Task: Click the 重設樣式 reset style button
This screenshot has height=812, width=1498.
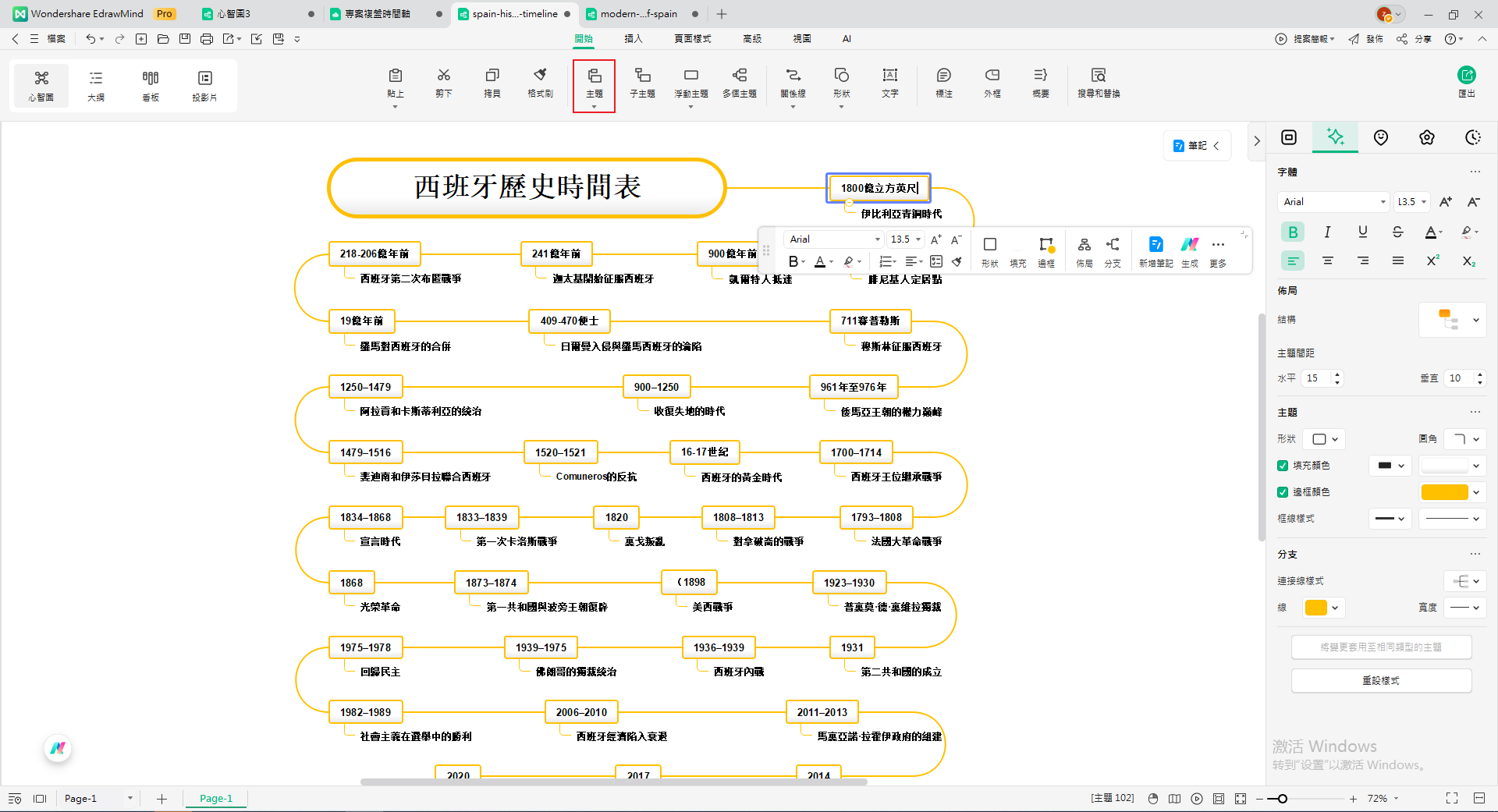Action: (1381, 680)
